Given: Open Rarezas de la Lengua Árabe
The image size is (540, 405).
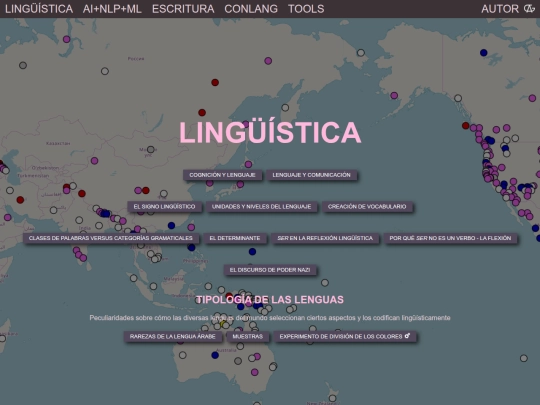Looking at the screenshot, I should 173,336.
